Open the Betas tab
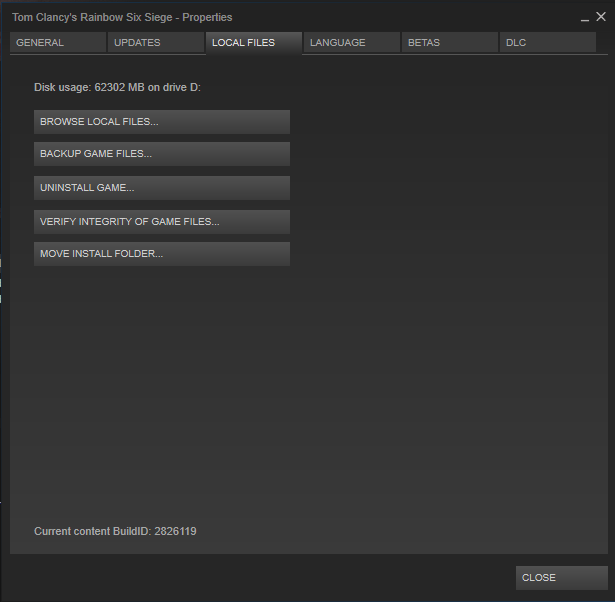 (x=450, y=42)
